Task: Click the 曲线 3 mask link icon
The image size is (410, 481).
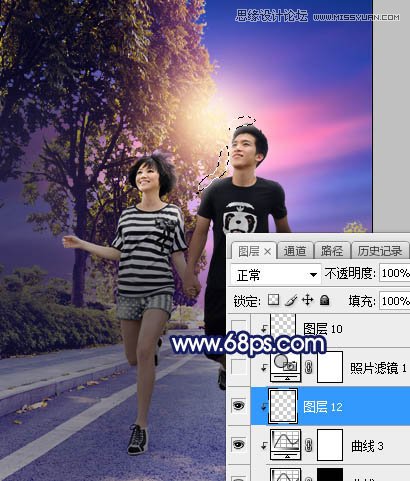Action: [309, 446]
